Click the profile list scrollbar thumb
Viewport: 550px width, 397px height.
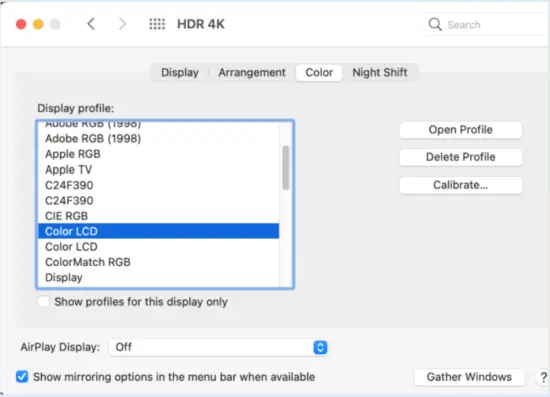(x=286, y=168)
